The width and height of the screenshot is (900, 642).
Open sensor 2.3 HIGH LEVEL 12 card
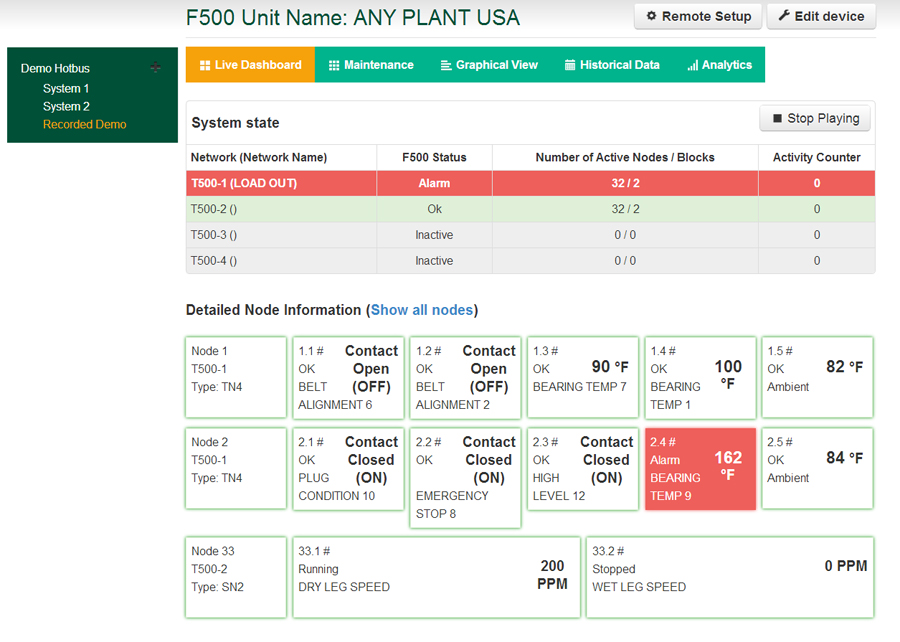583,469
